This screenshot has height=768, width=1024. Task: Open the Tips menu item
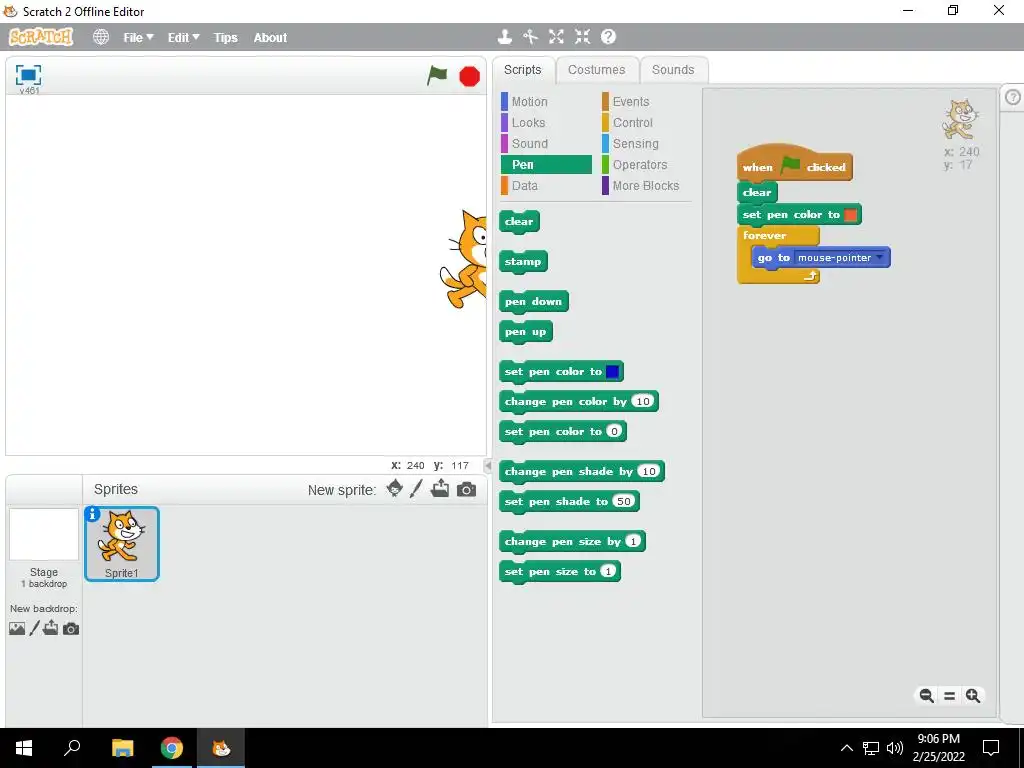tap(225, 38)
